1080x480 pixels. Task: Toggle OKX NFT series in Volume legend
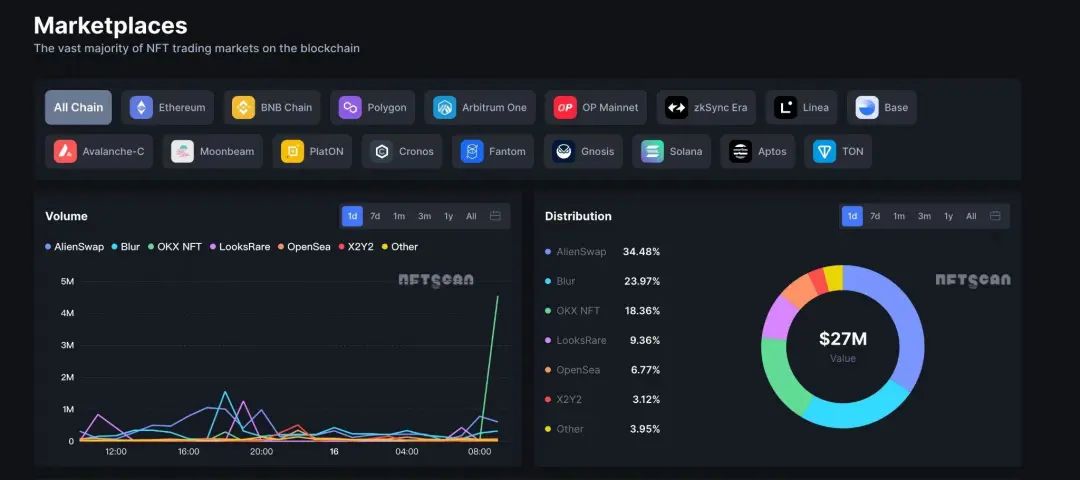(x=174, y=247)
